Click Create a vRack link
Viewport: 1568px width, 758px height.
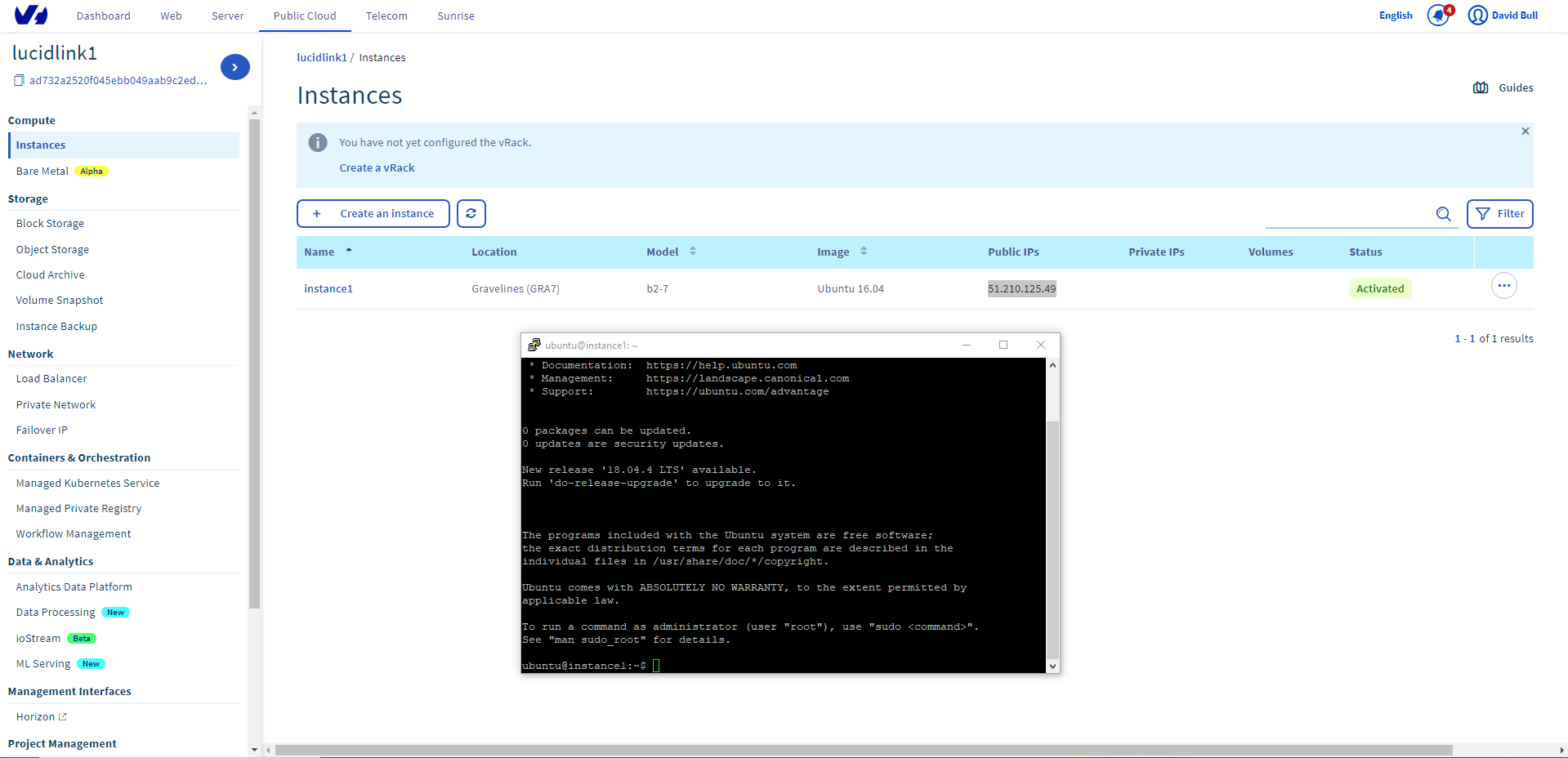coord(377,167)
